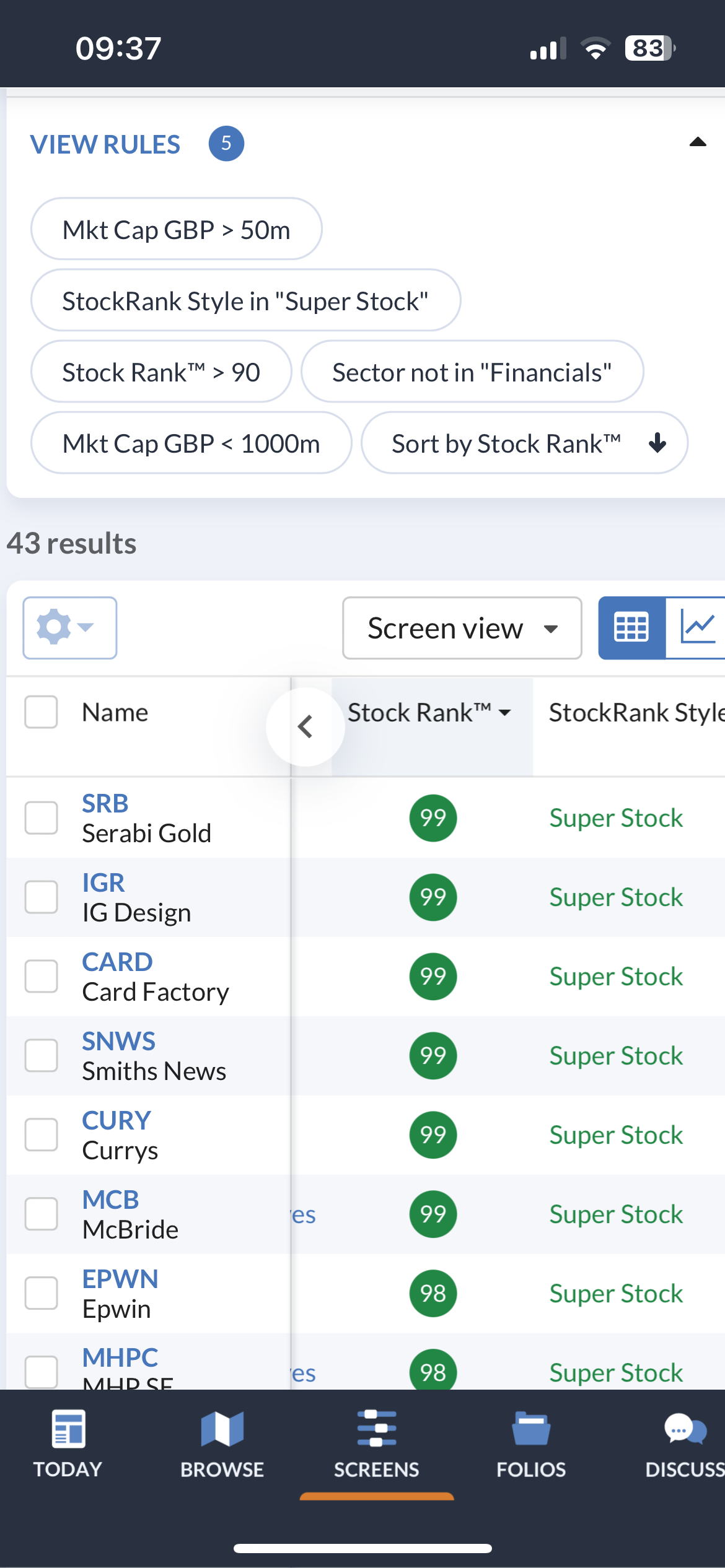Toggle the select-all checkbox beside Name

[41, 712]
